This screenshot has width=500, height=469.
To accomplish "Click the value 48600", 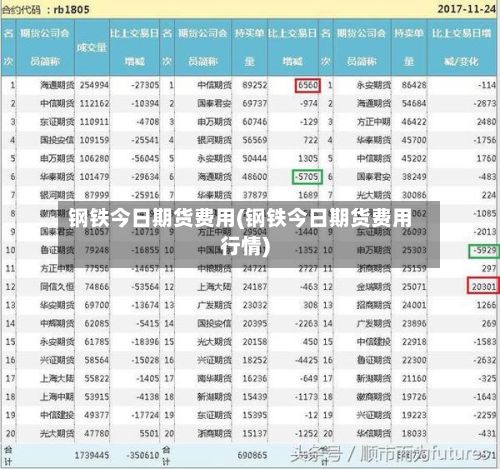I will click(x=255, y=177).
